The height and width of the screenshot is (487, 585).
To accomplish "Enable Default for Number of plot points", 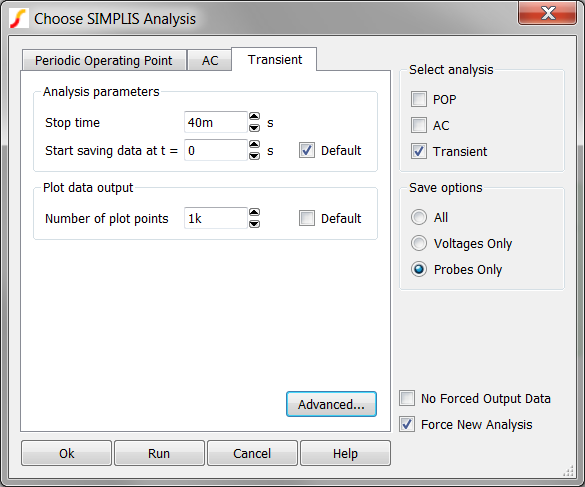I will pyautogui.click(x=307, y=218).
